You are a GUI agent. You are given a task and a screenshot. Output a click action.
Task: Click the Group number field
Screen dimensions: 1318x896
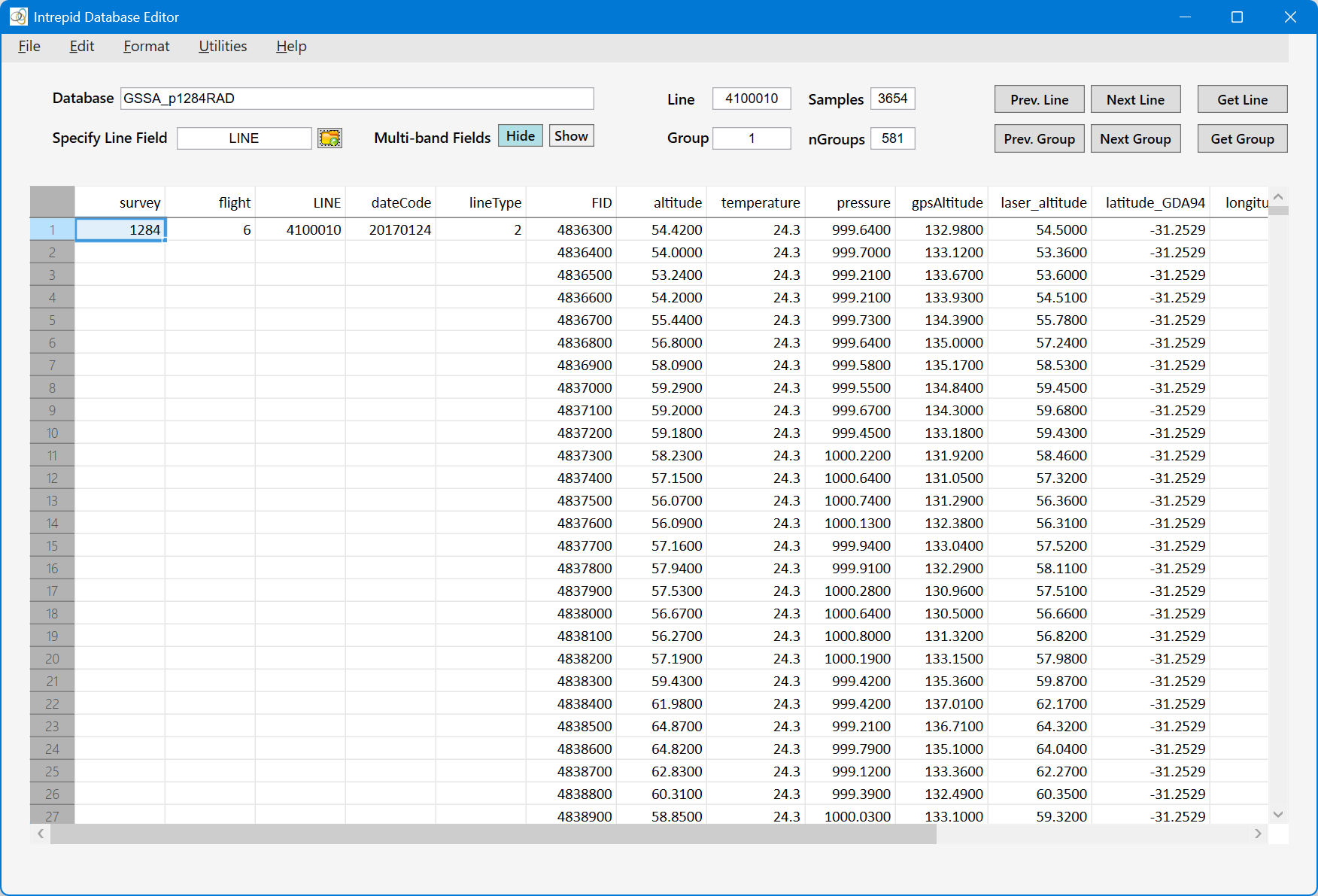click(752, 138)
